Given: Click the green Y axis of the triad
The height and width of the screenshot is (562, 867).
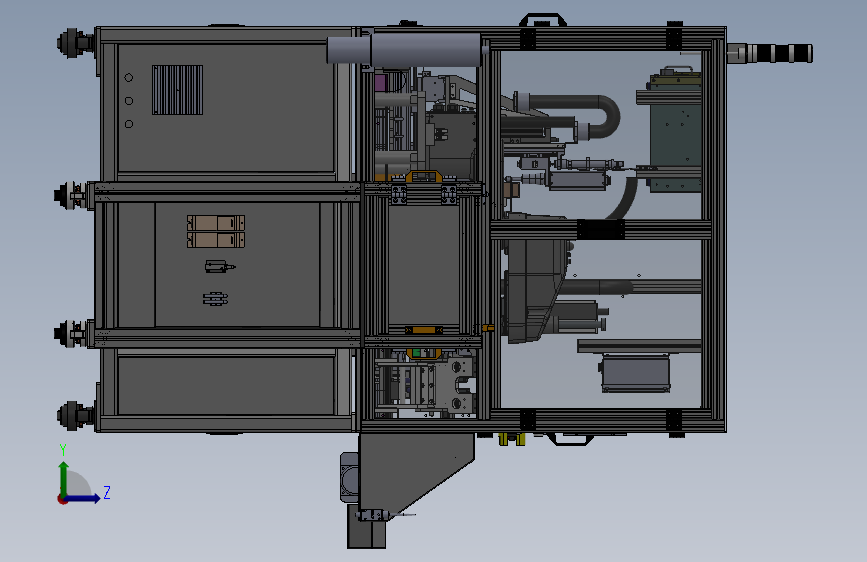Looking at the screenshot, I should pyautogui.click(x=63, y=479).
